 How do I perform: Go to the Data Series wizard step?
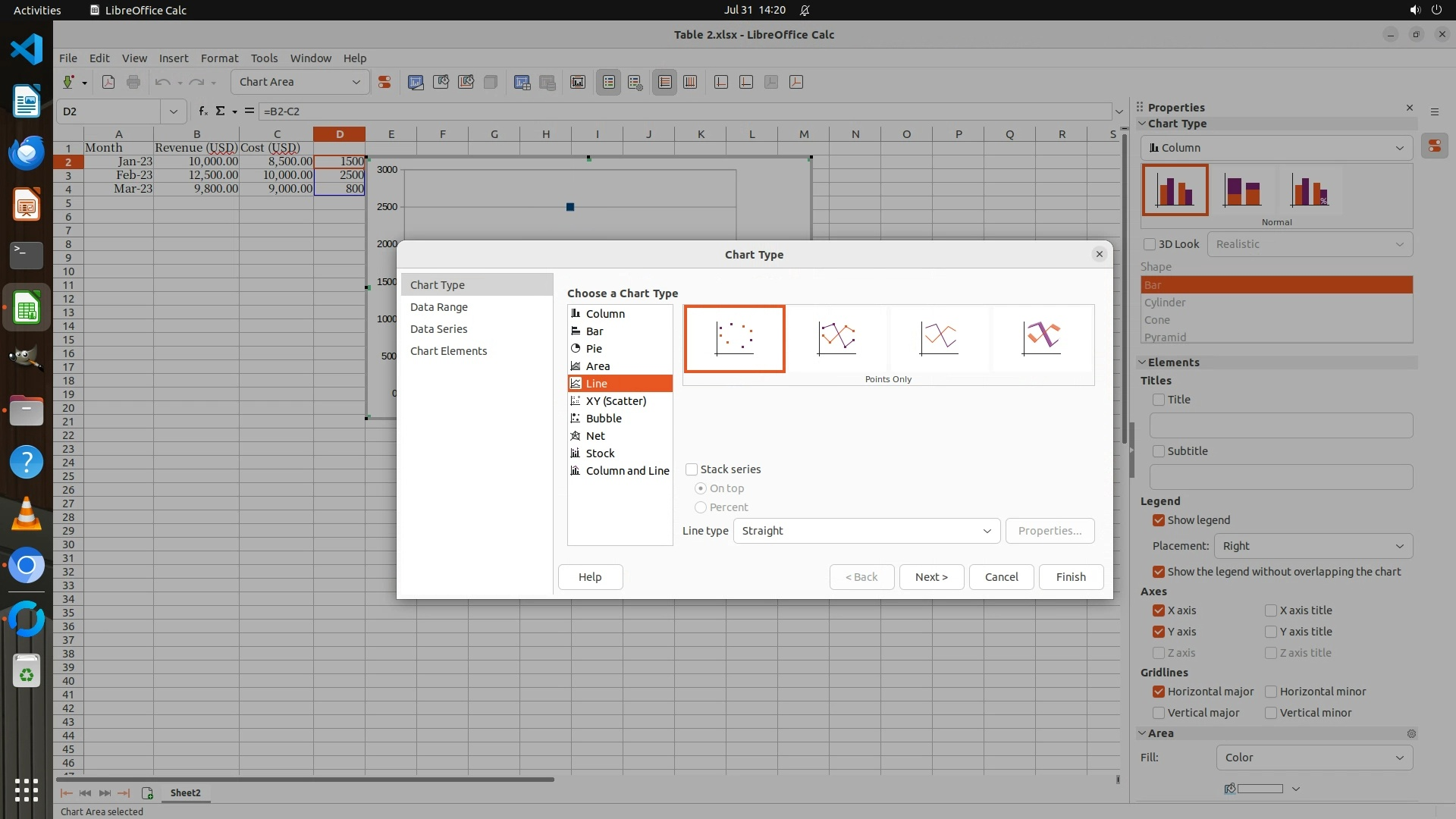click(x=438, y=329)
